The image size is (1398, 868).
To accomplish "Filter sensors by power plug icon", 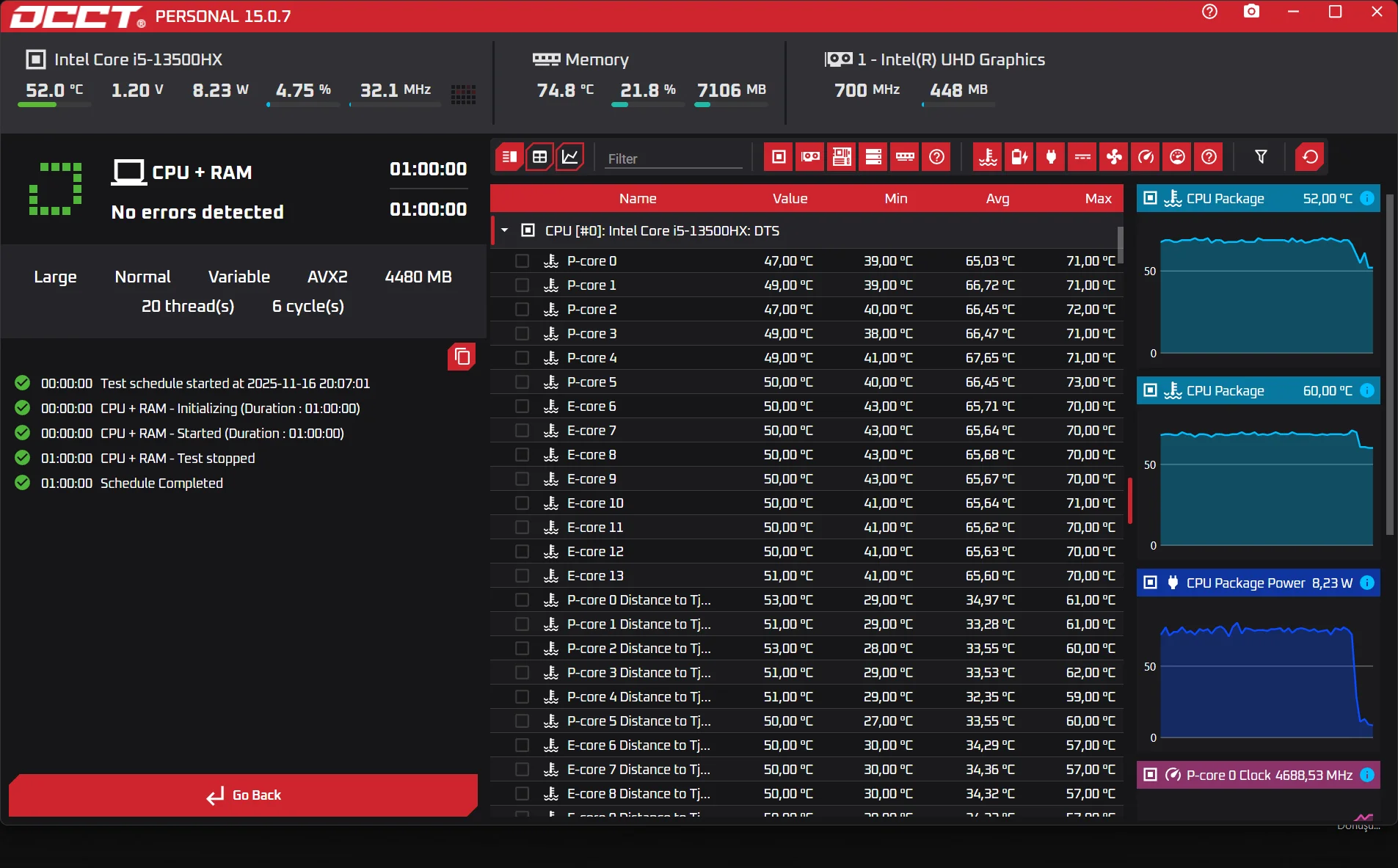I will point(1052,157).
